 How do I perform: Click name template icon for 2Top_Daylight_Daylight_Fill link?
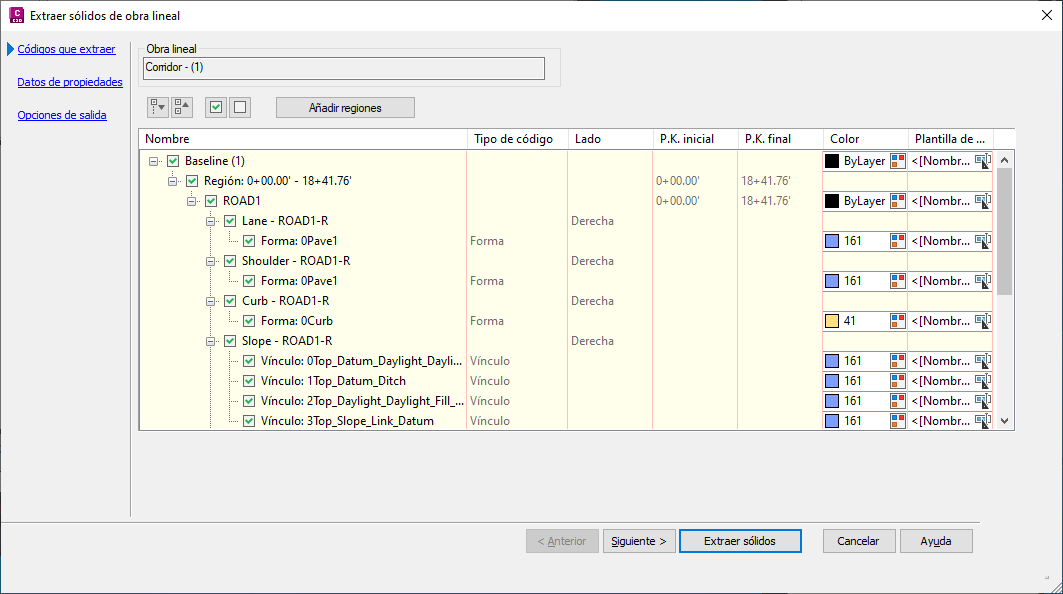[x=983, y=401]
